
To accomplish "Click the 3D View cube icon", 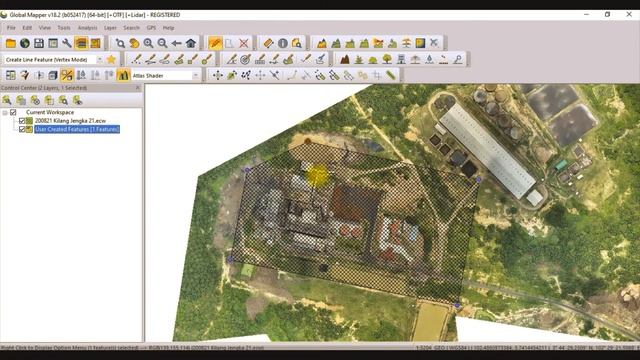I will click(x=53, y=76).
